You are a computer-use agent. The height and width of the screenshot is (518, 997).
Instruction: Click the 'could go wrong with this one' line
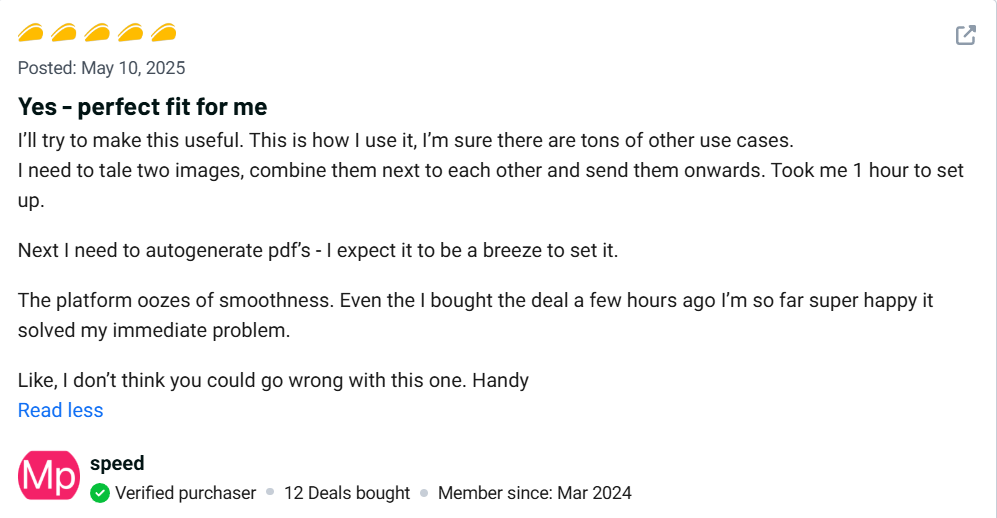[x=273, y=380]
